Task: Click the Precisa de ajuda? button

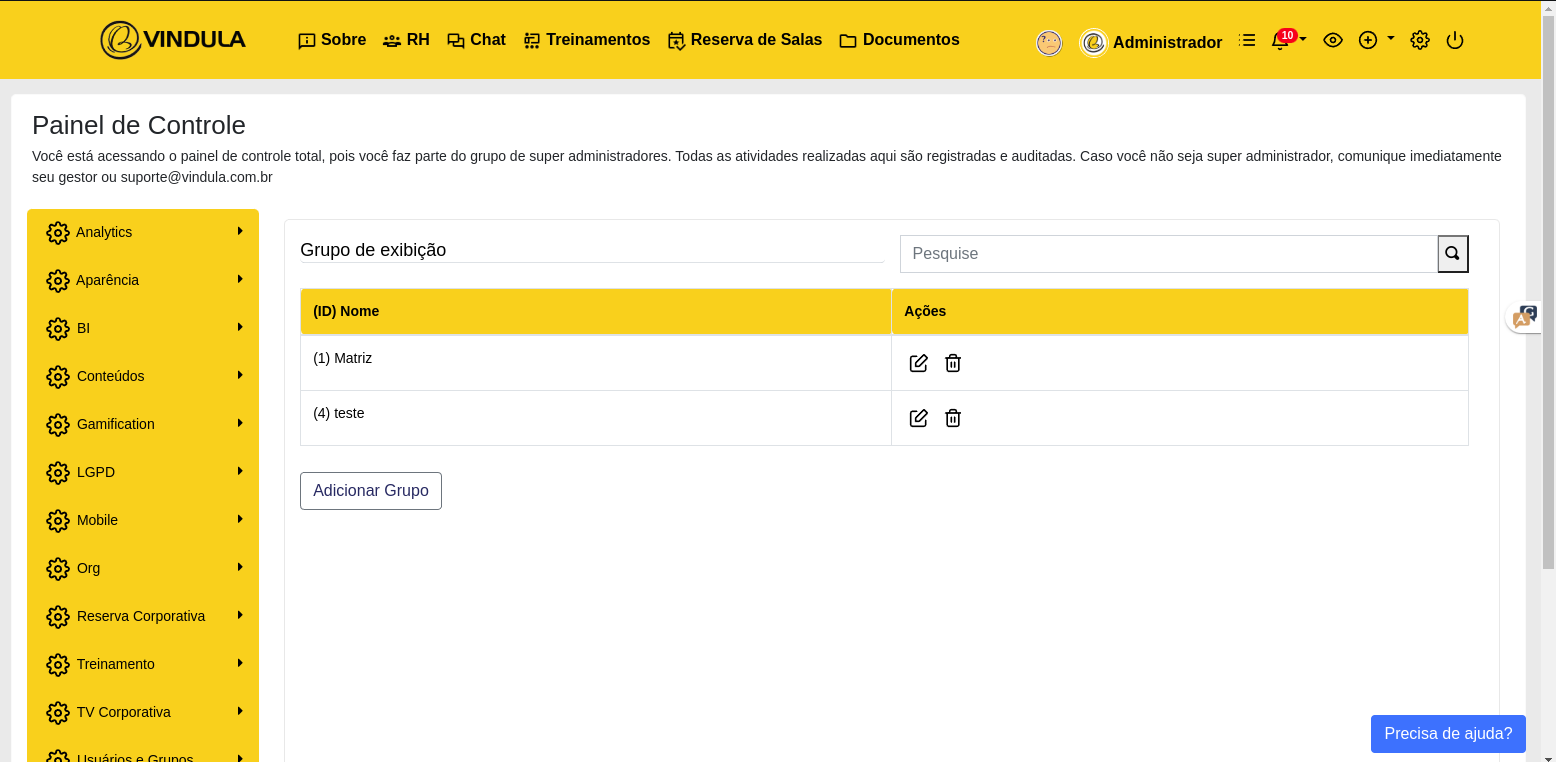Action: click(x=1447, y=733)
